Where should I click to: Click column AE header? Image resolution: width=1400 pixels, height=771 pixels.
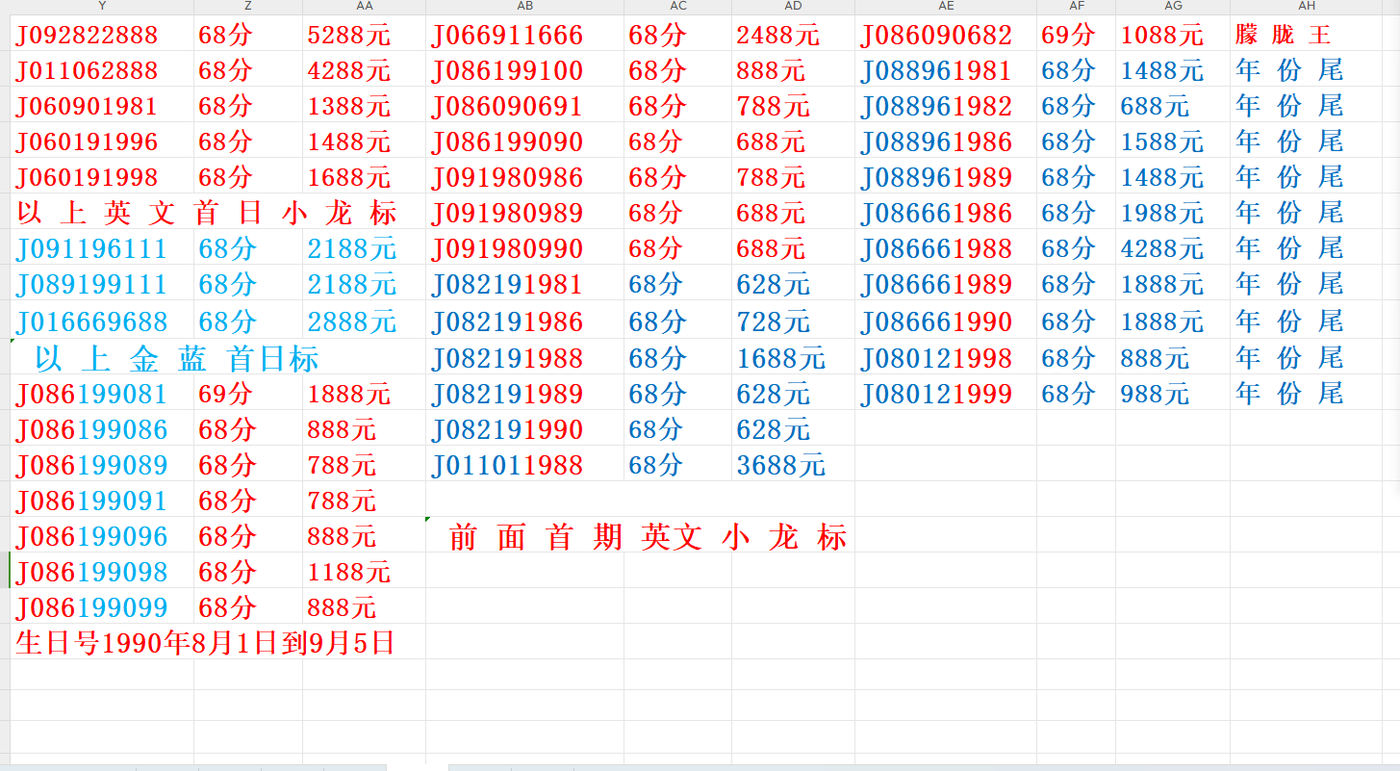point(945,6)
